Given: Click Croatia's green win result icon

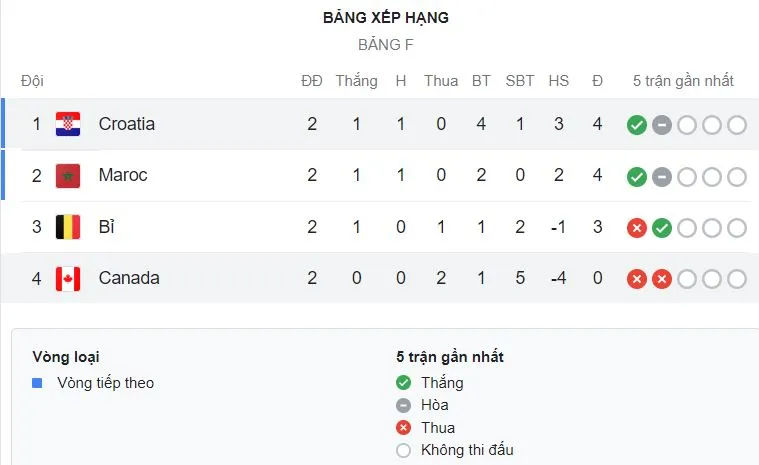Looking at the screenshot, I should (x=636, y=125).
